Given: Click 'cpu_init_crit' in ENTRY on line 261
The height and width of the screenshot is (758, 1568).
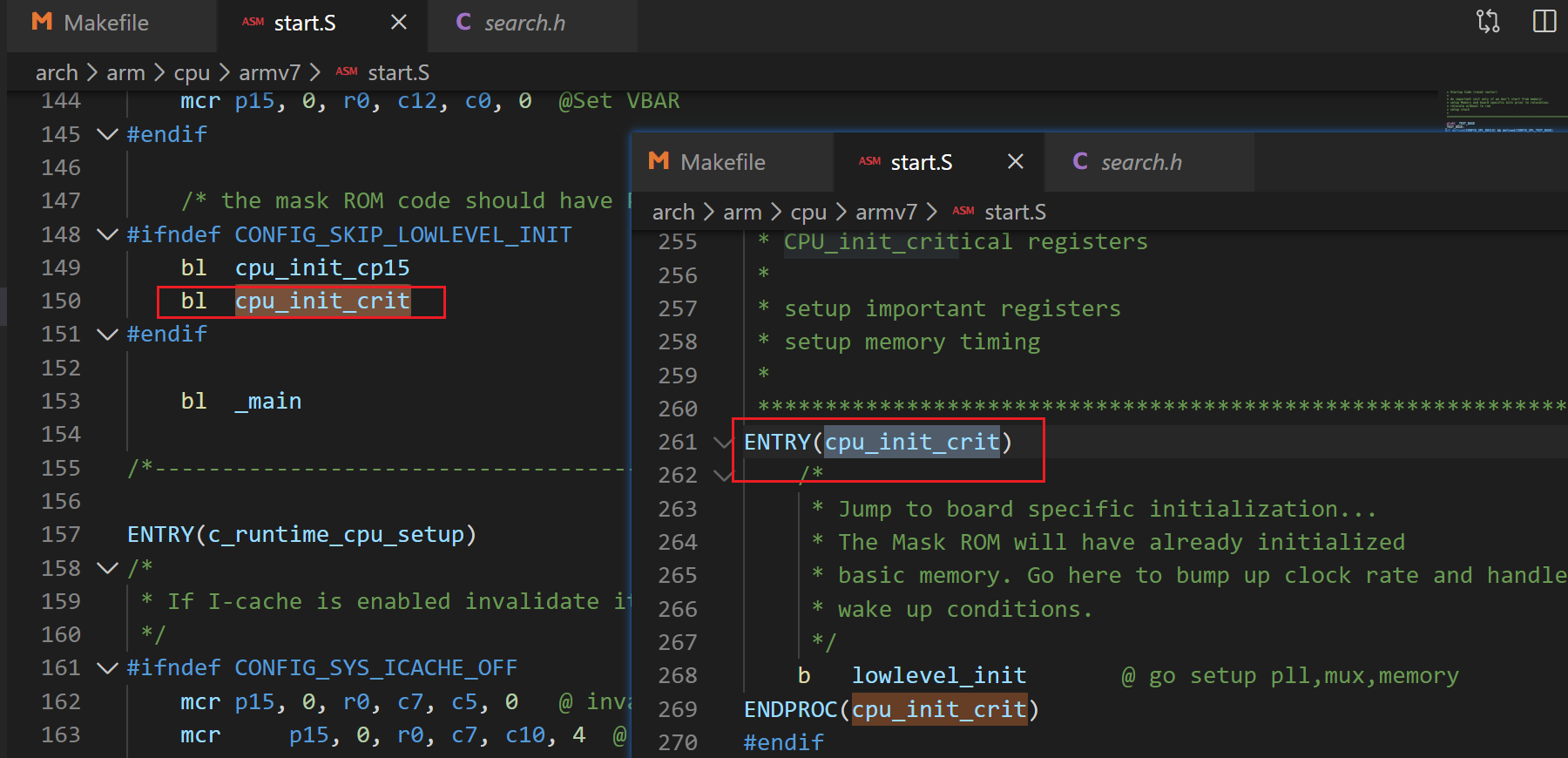Looking at the screenshot, I should point(912,443).
